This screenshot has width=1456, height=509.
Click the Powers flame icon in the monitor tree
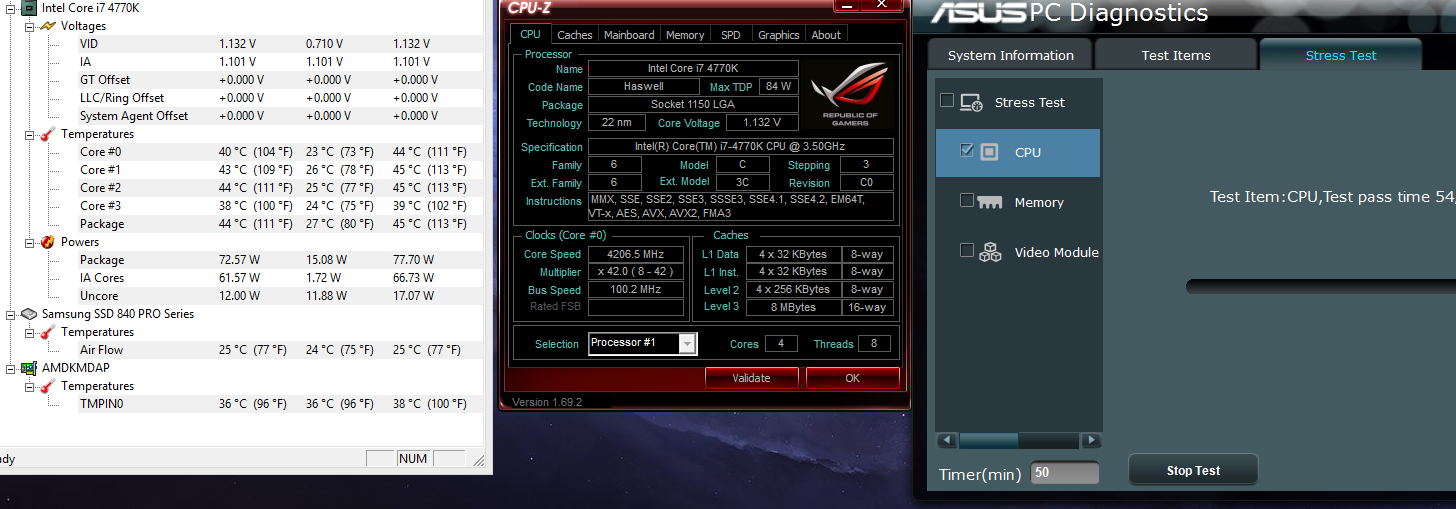[x=47, y=242]
